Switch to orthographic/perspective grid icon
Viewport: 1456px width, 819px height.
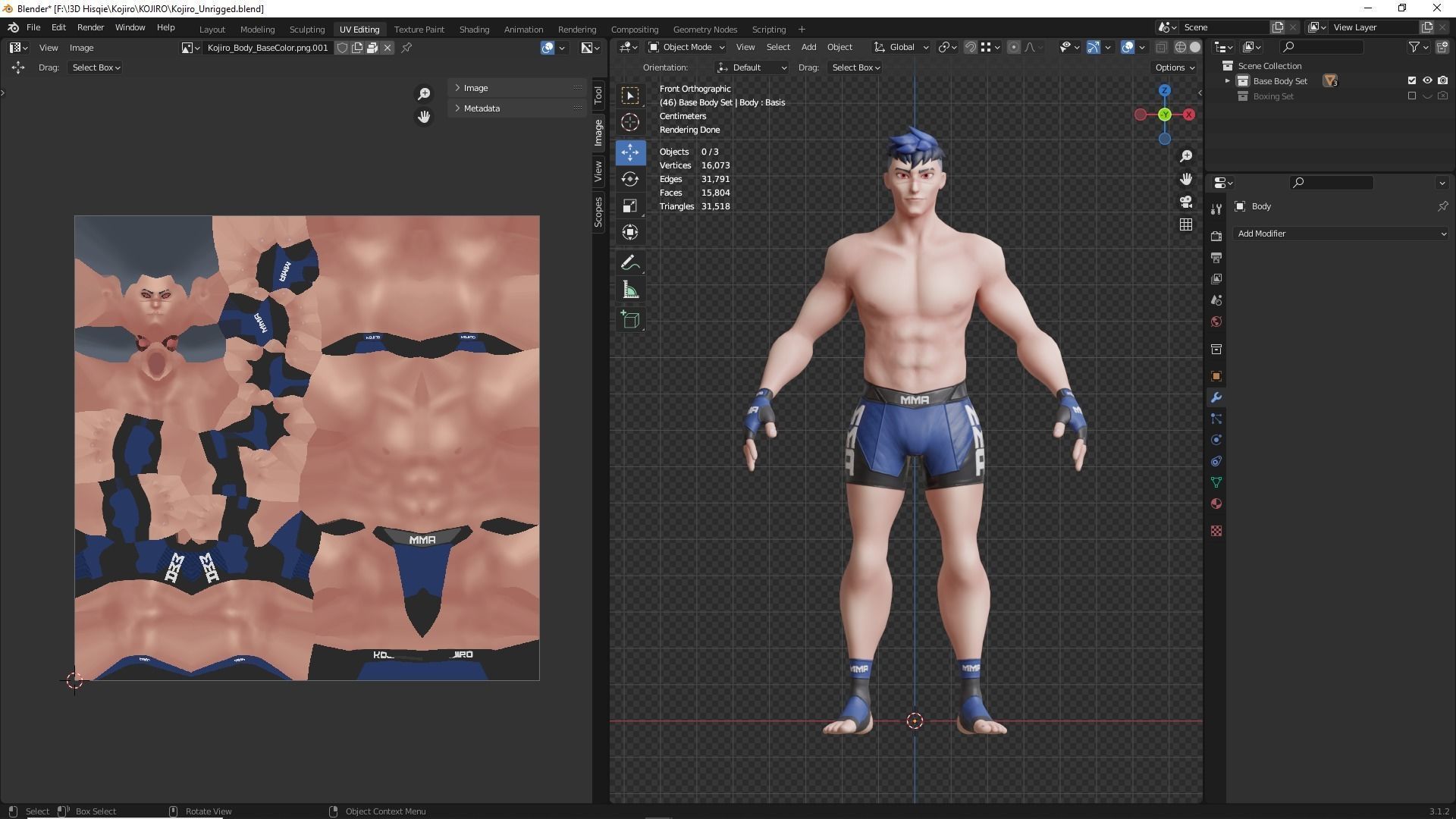[x=1186, y=224]
